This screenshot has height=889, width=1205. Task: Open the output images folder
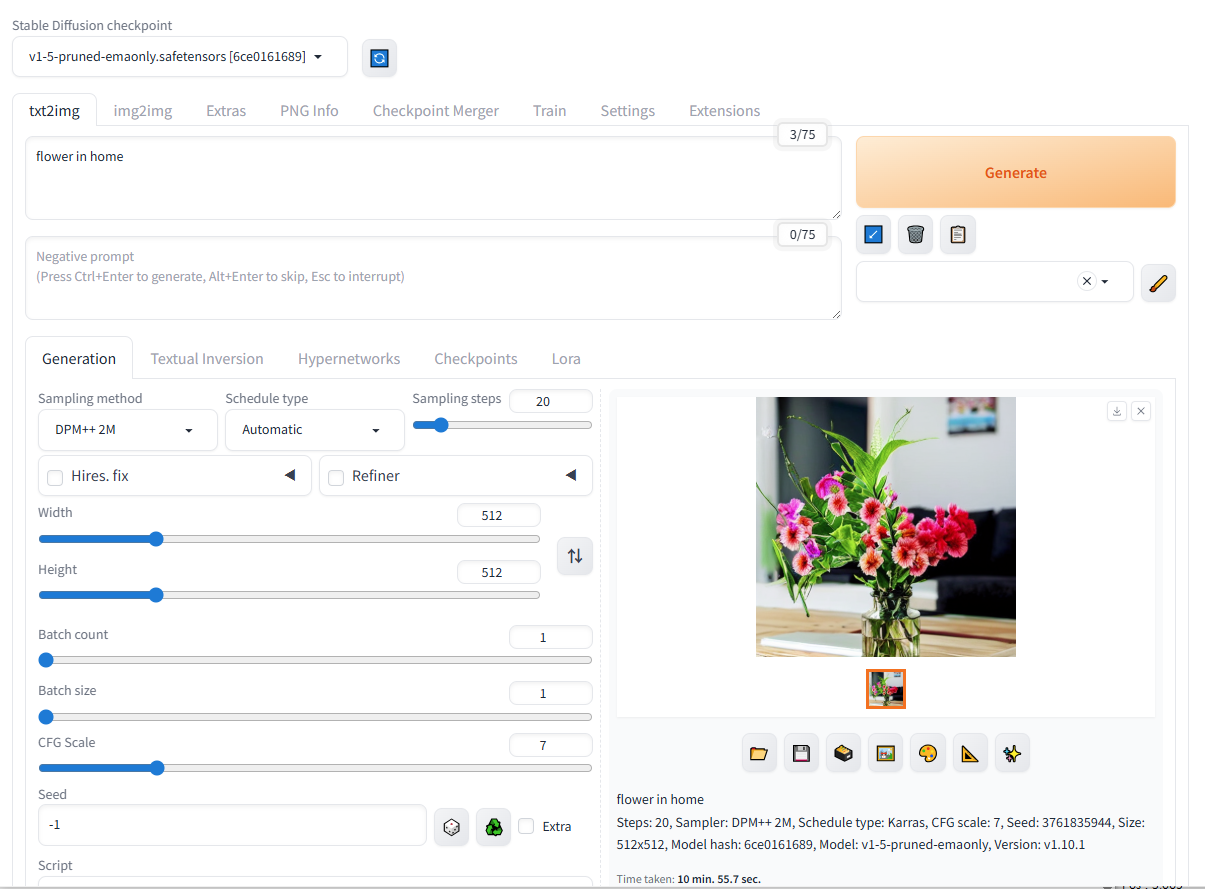coord(759,753)
